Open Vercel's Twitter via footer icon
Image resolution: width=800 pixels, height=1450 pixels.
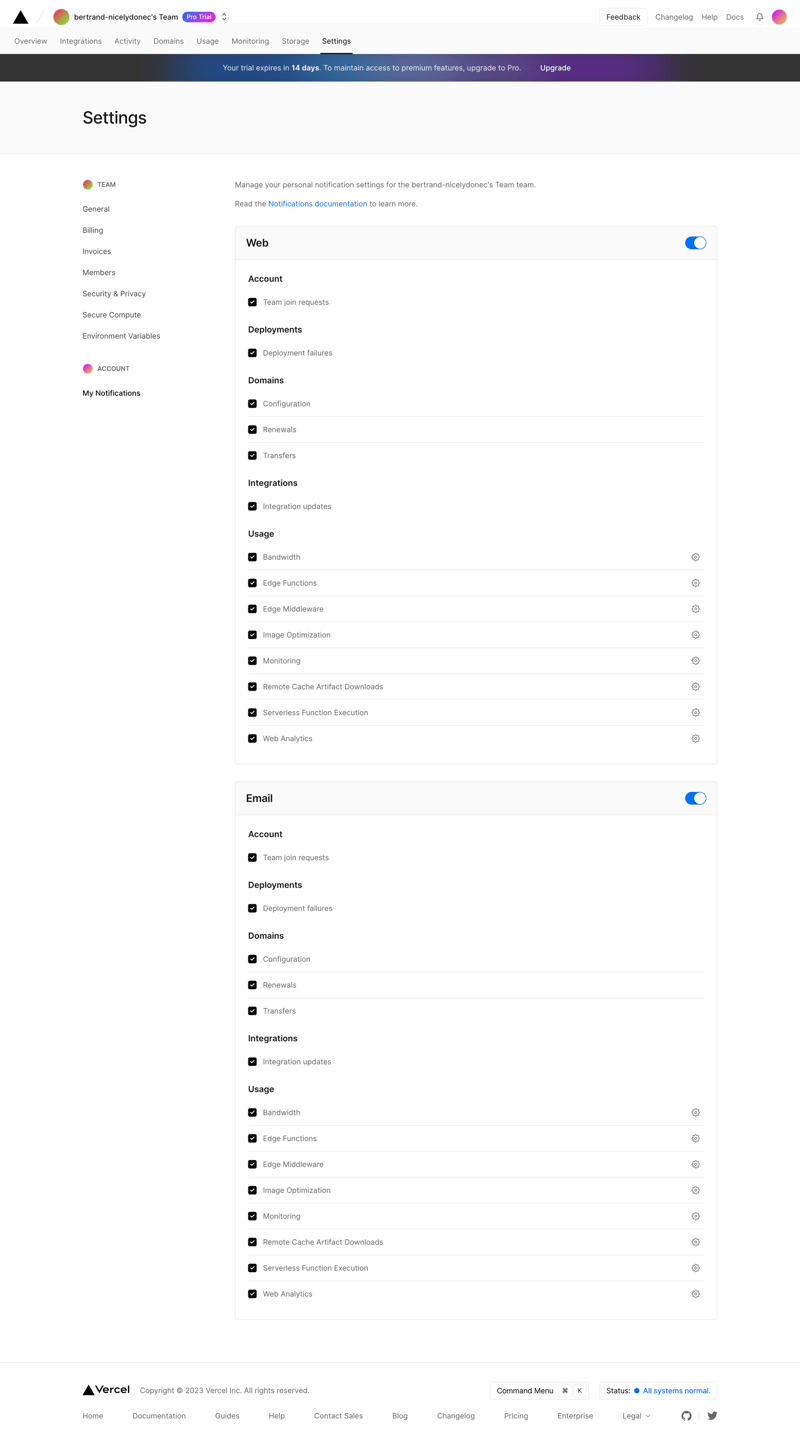point(711,1415)
